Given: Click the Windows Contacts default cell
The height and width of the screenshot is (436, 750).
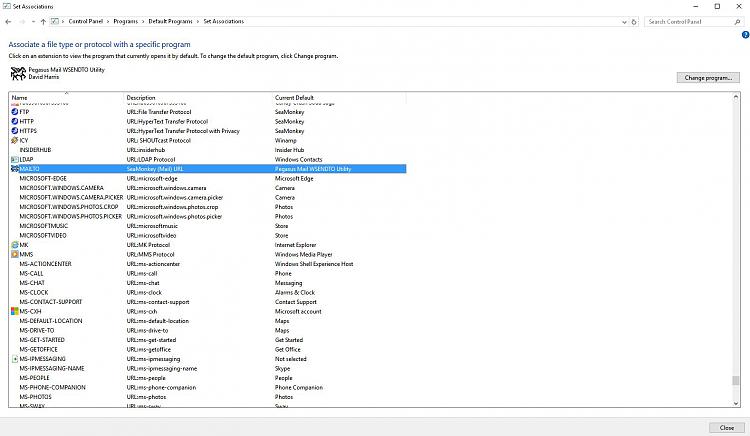Looking at the screenshot, I should 298,160.
